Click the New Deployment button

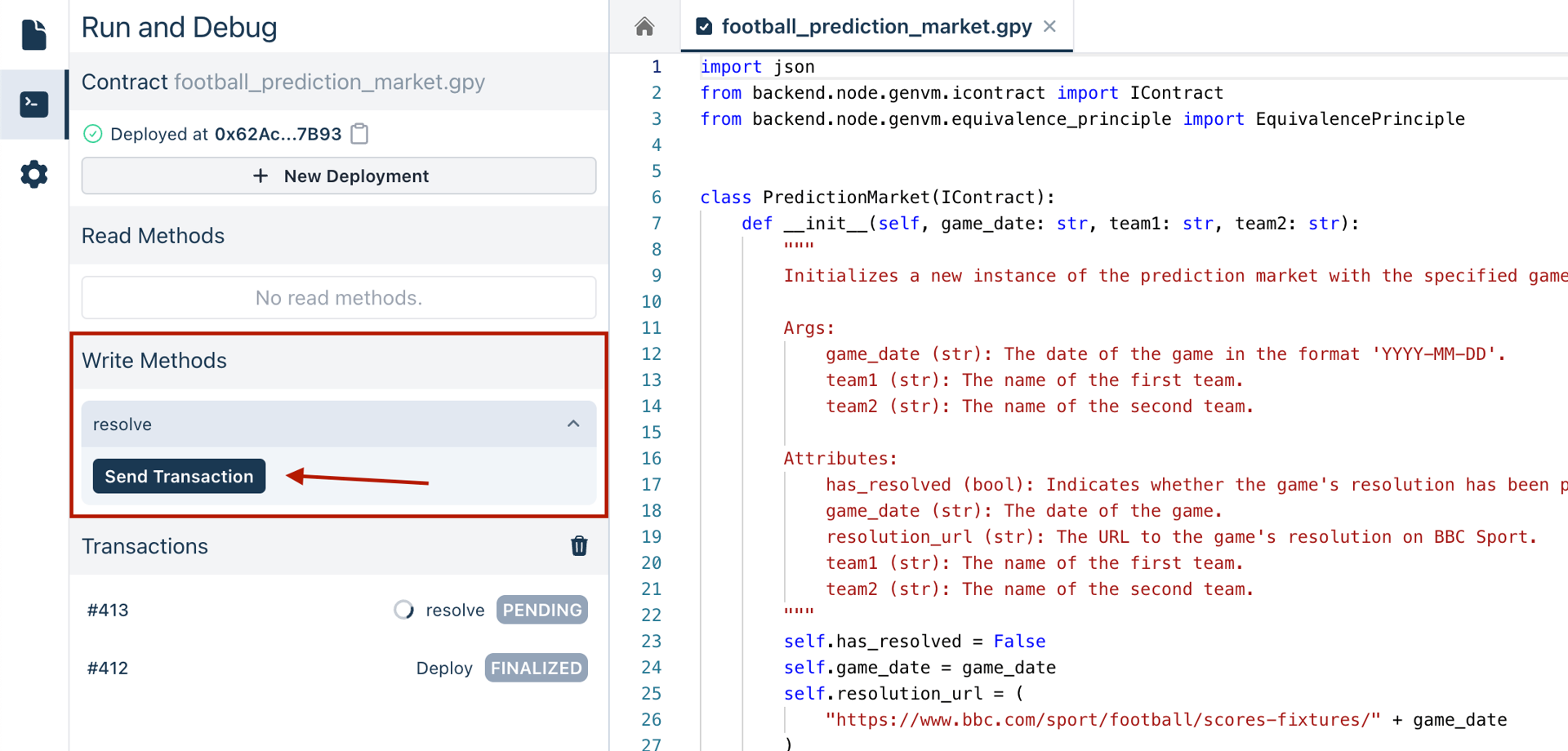pos(339,176)
